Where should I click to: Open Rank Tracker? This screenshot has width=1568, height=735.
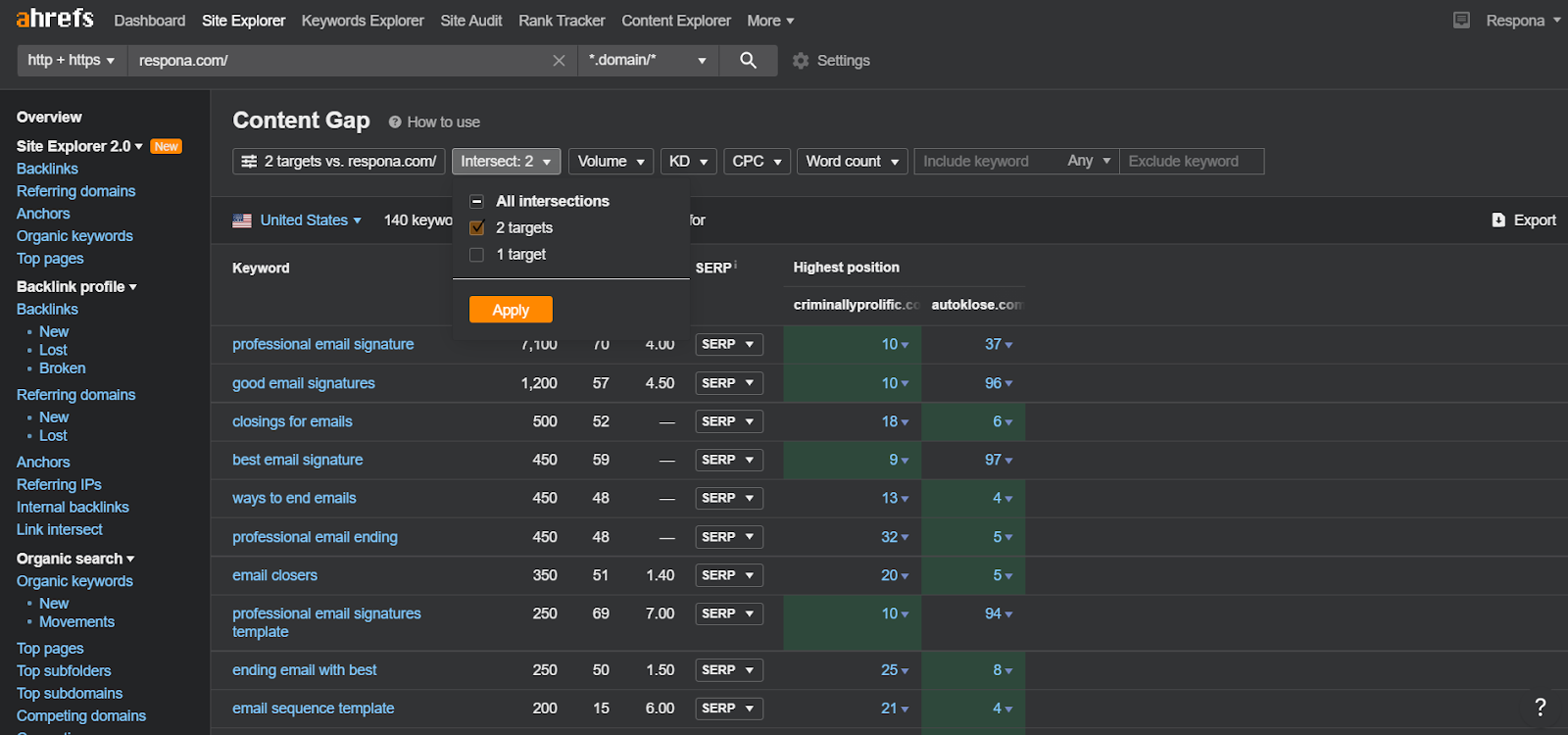click(x=562, y=21)
